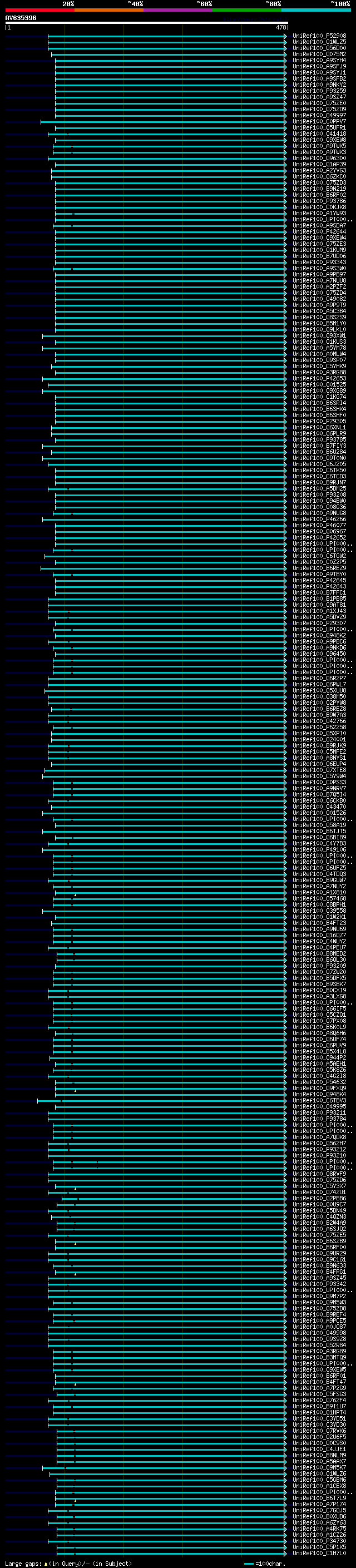Click hit UniRef100_P42644

point(319,232)
